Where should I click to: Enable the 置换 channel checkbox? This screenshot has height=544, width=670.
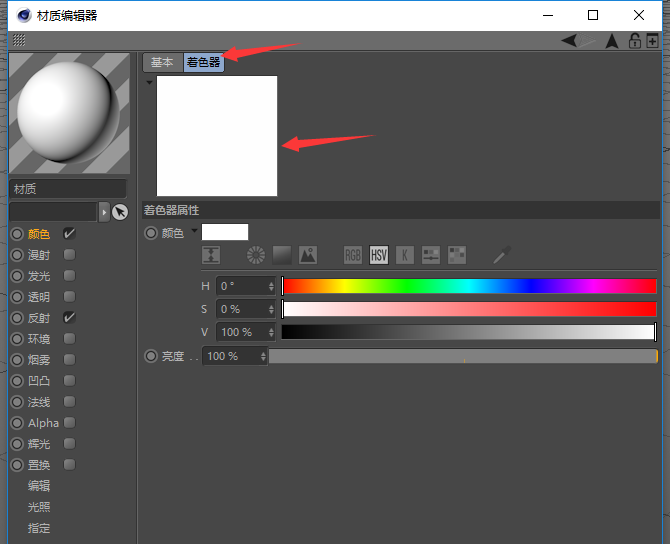click(69, 465)
